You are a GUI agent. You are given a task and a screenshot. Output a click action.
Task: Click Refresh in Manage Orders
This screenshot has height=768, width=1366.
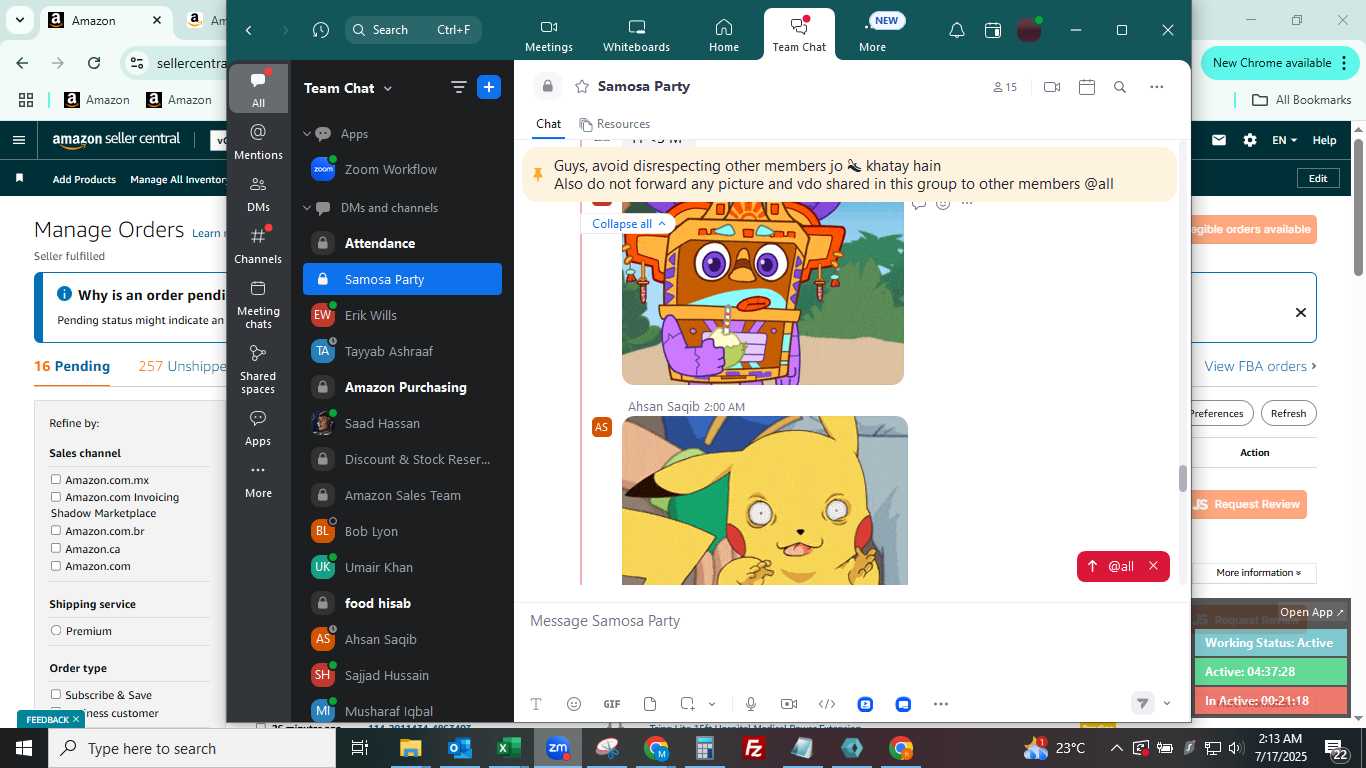tap(1288, 413)
